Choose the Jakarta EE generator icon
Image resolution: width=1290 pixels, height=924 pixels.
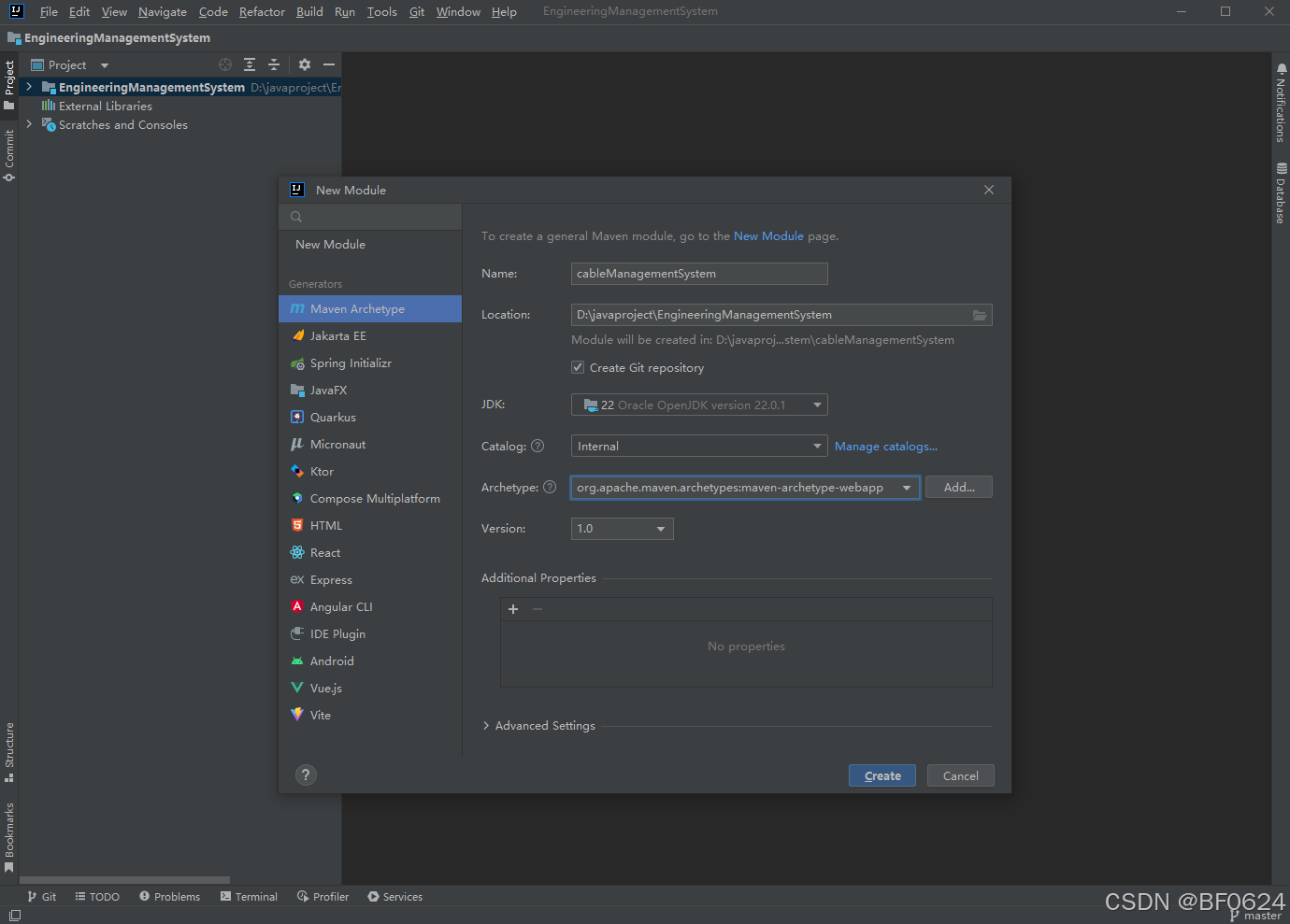coord(297,335)
